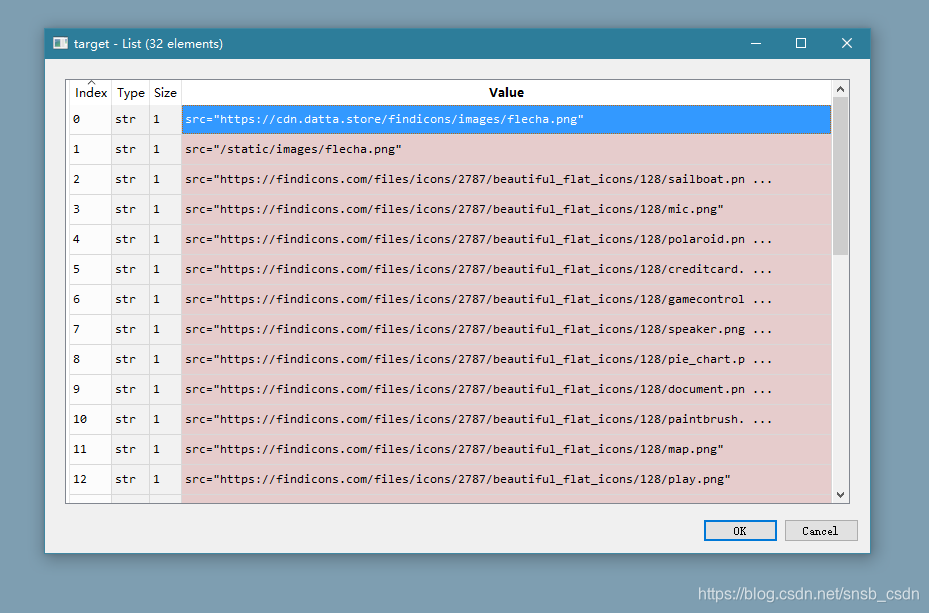Click the Size column header
Image resolution: width=929 pixels, height=613 pixels.
point(165,92)
